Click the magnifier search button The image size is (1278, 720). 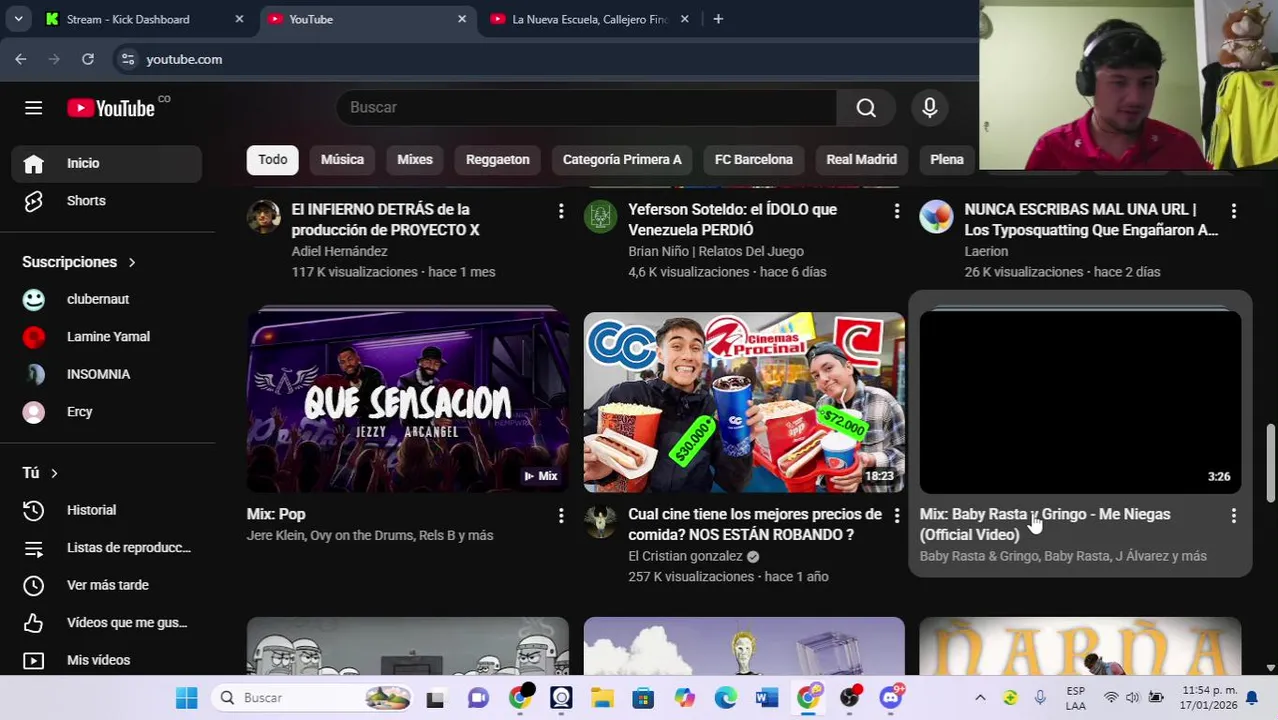click(x=866, y=108)
